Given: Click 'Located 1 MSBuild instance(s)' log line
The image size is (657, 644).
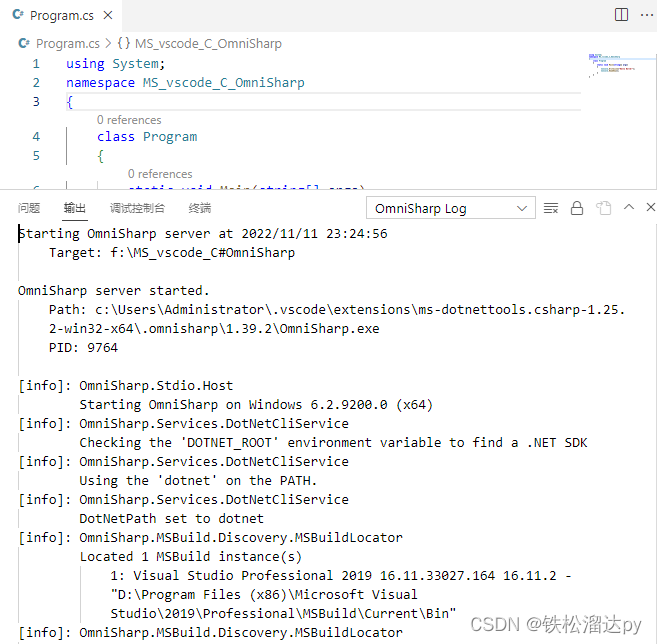Looking at the screenshot, I should (191, 556).
